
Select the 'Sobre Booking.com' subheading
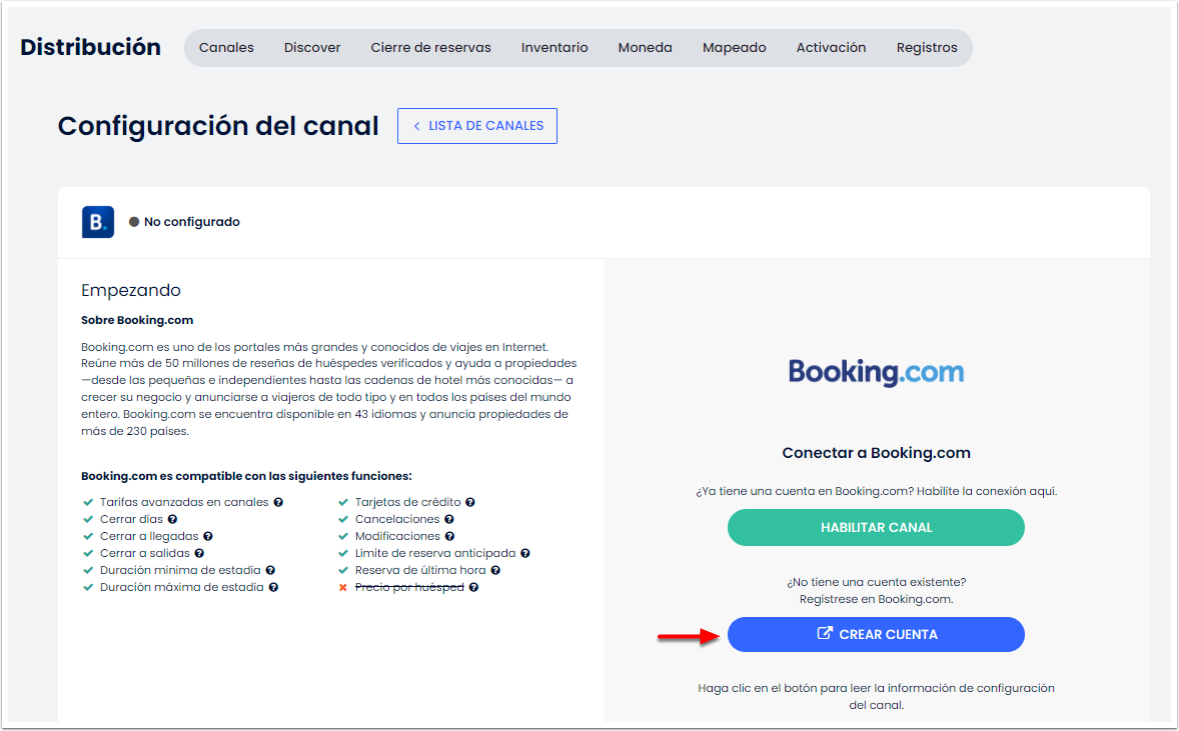[x=137, y=320]
